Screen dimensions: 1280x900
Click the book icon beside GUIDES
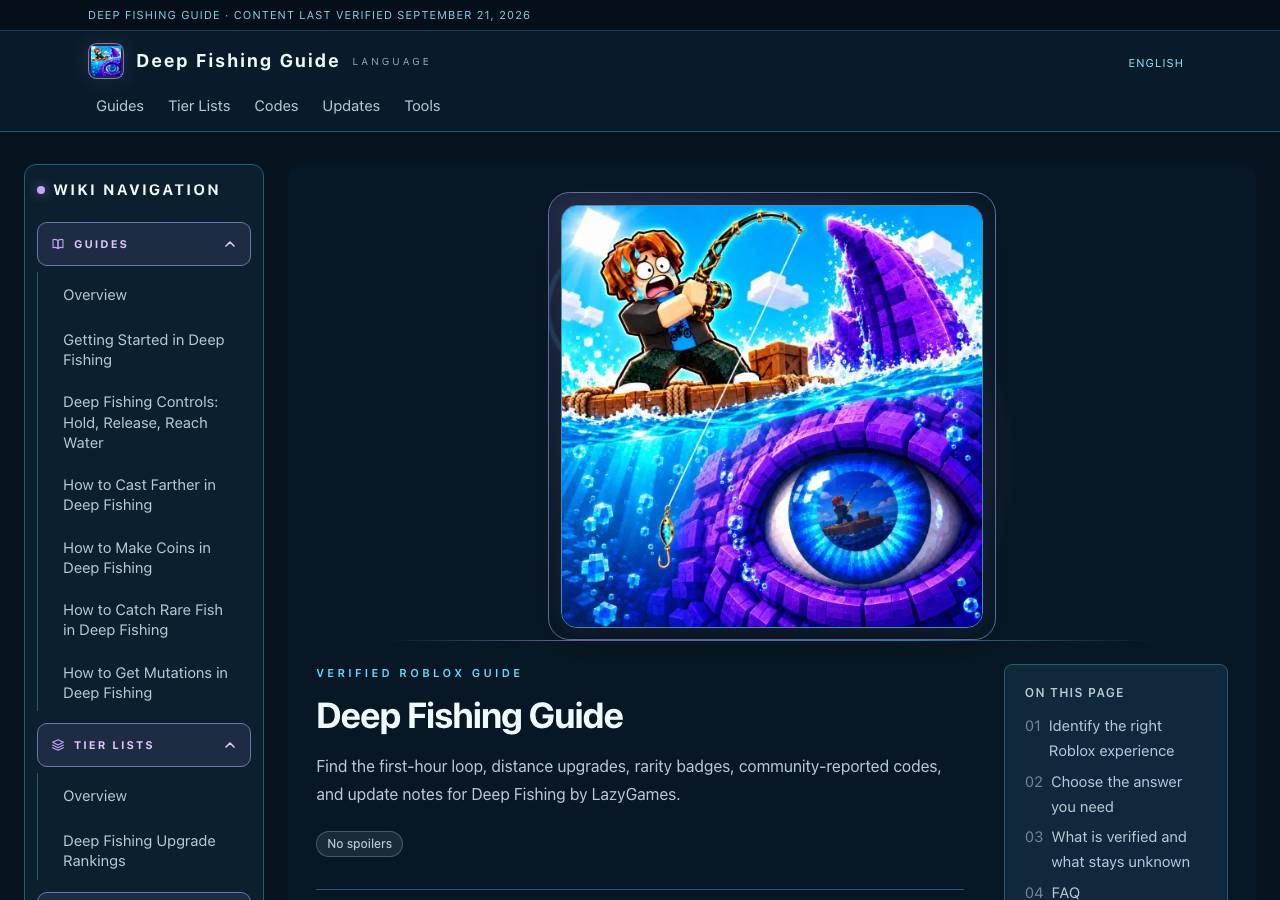[x=58, y=244]
